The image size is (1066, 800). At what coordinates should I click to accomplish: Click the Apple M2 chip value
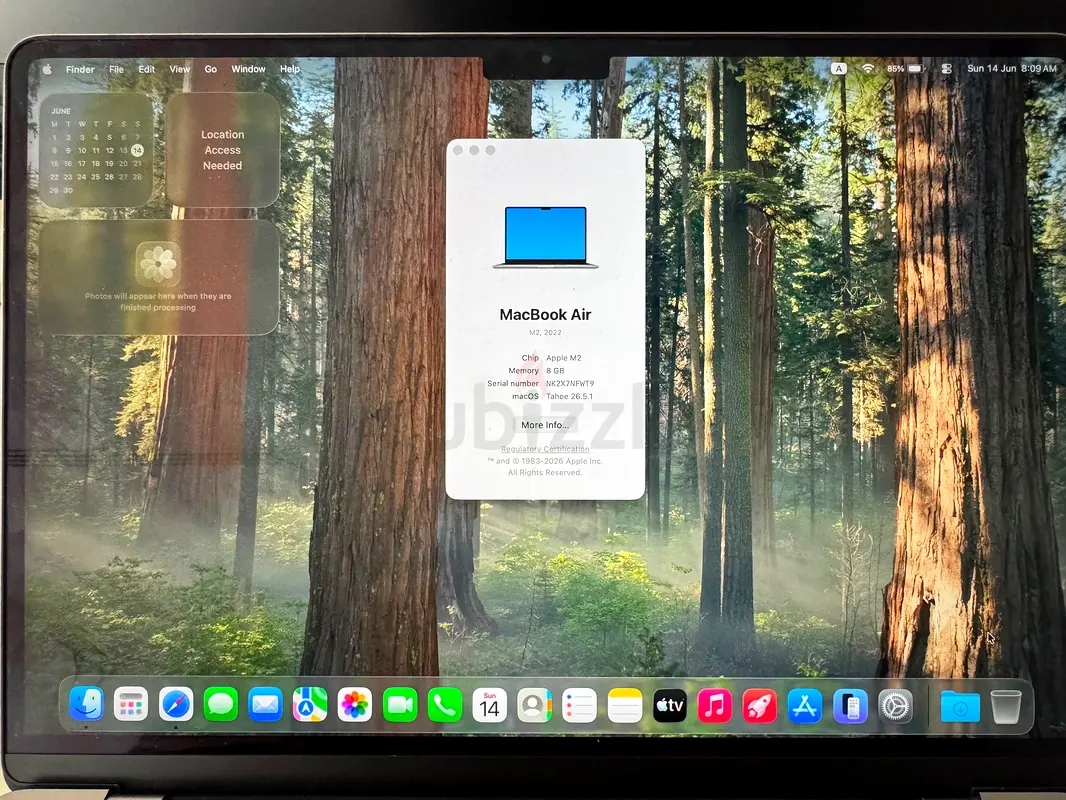564,358
